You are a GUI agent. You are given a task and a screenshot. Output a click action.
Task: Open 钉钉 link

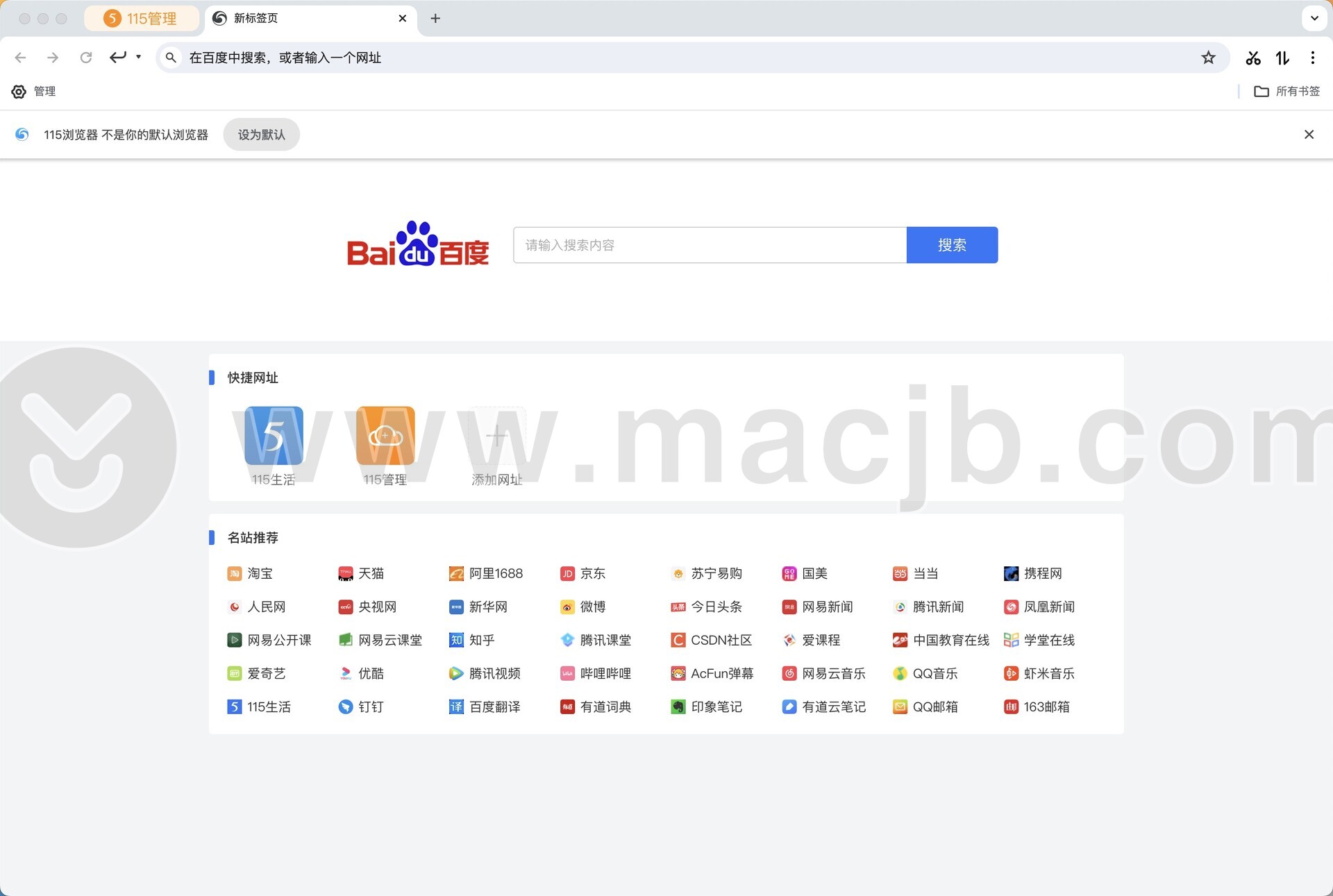click(x=361, y=707)
